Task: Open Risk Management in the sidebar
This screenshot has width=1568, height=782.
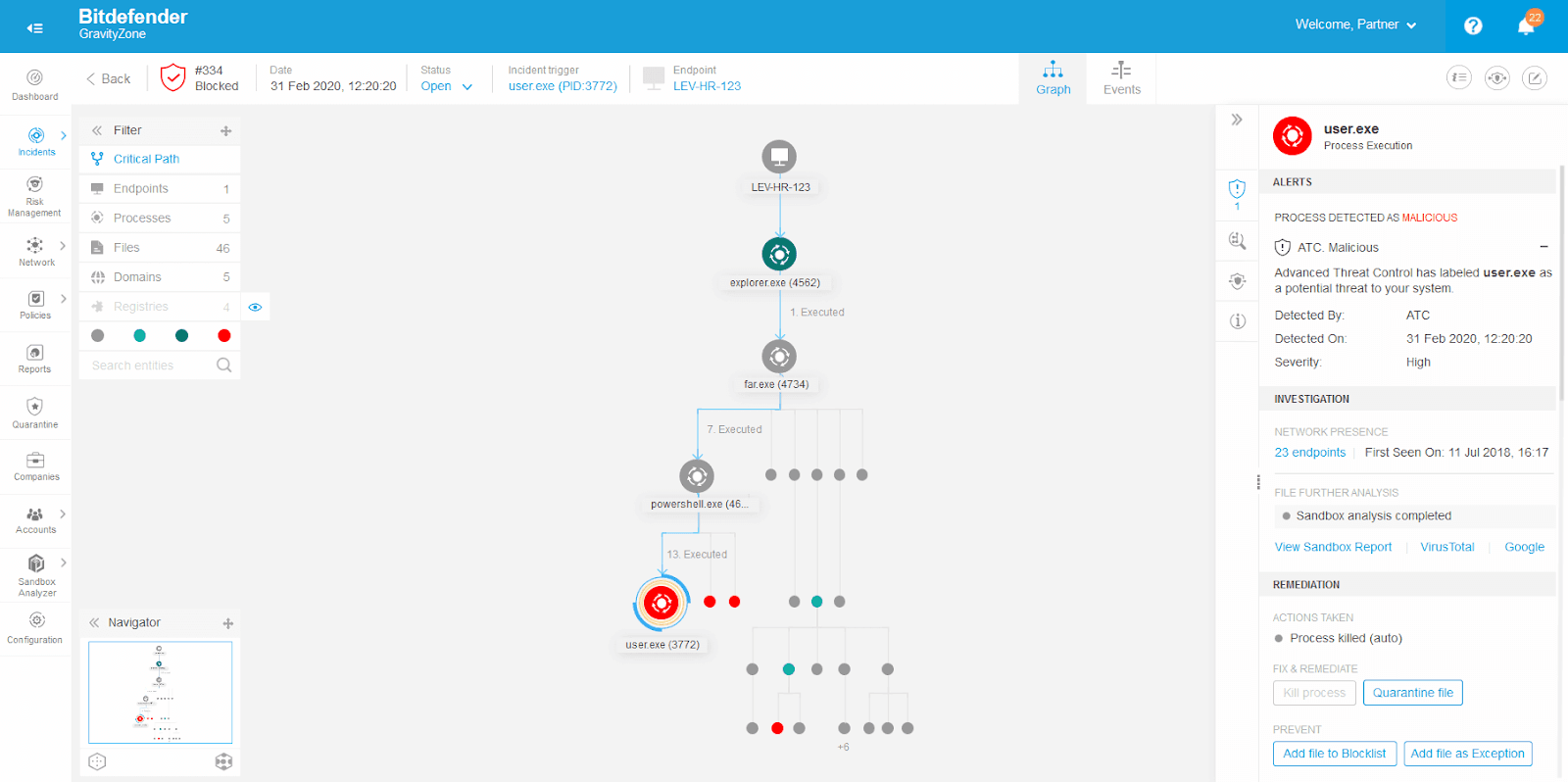Action: pos(35,196)
